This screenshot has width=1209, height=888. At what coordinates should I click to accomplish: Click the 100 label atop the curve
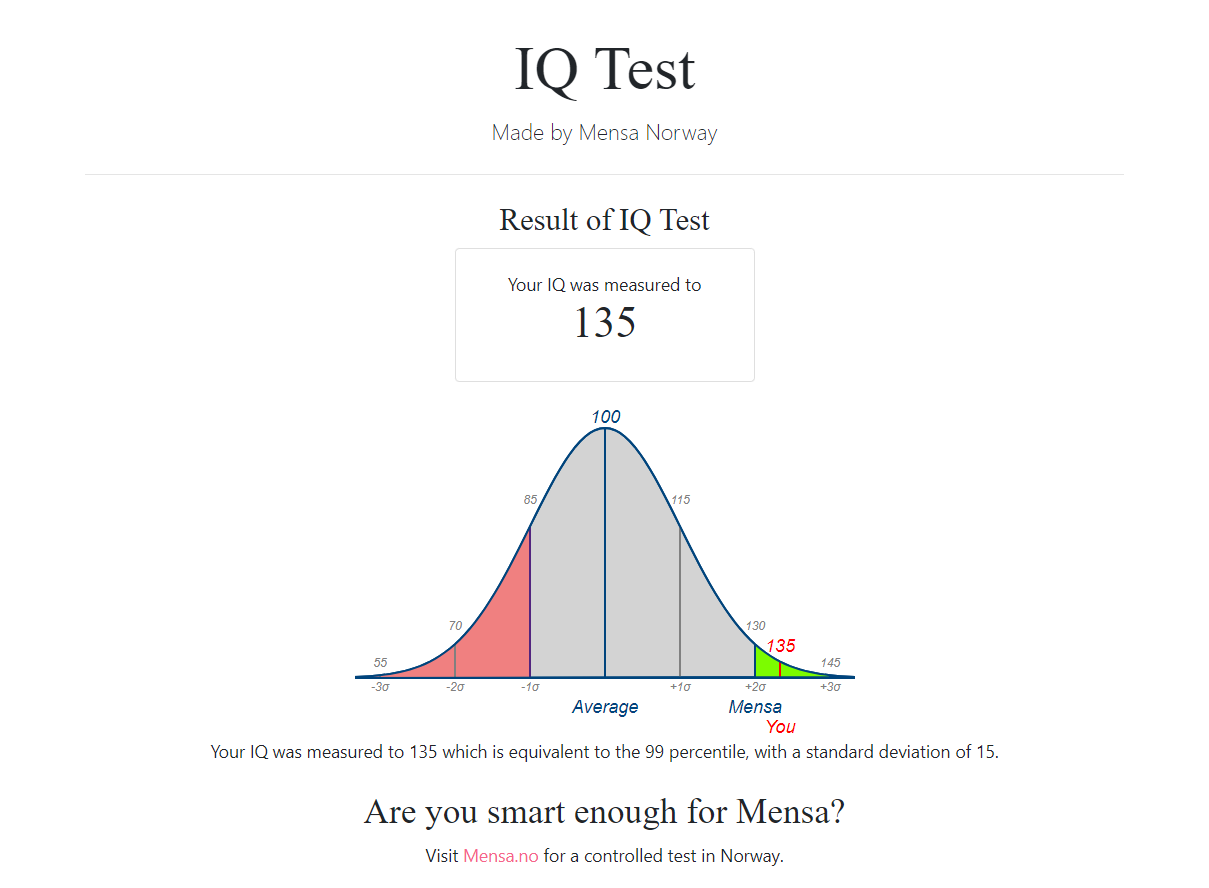[x=605, y=417]
